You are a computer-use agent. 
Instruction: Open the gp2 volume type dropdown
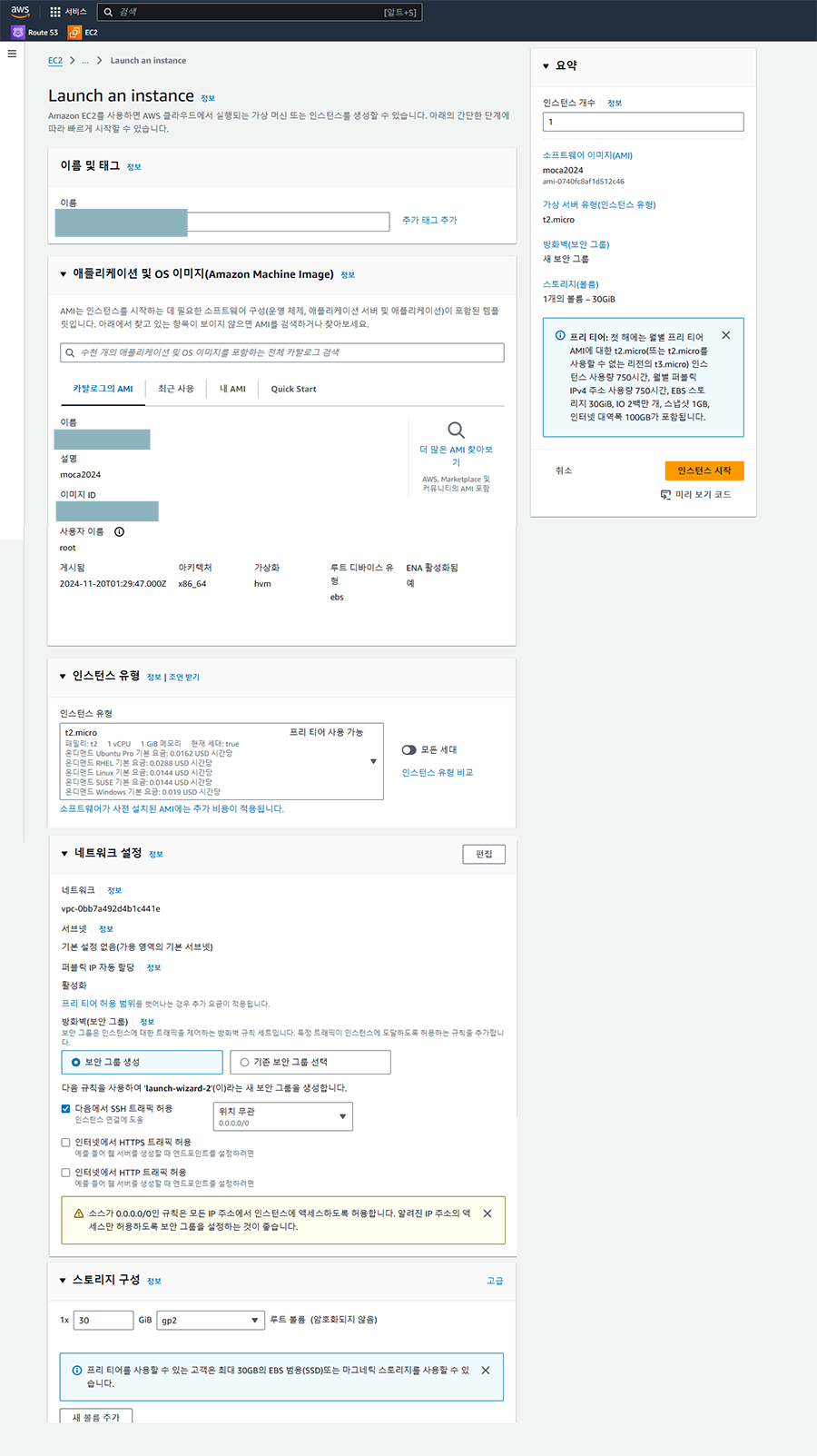tap(211, 1320)
